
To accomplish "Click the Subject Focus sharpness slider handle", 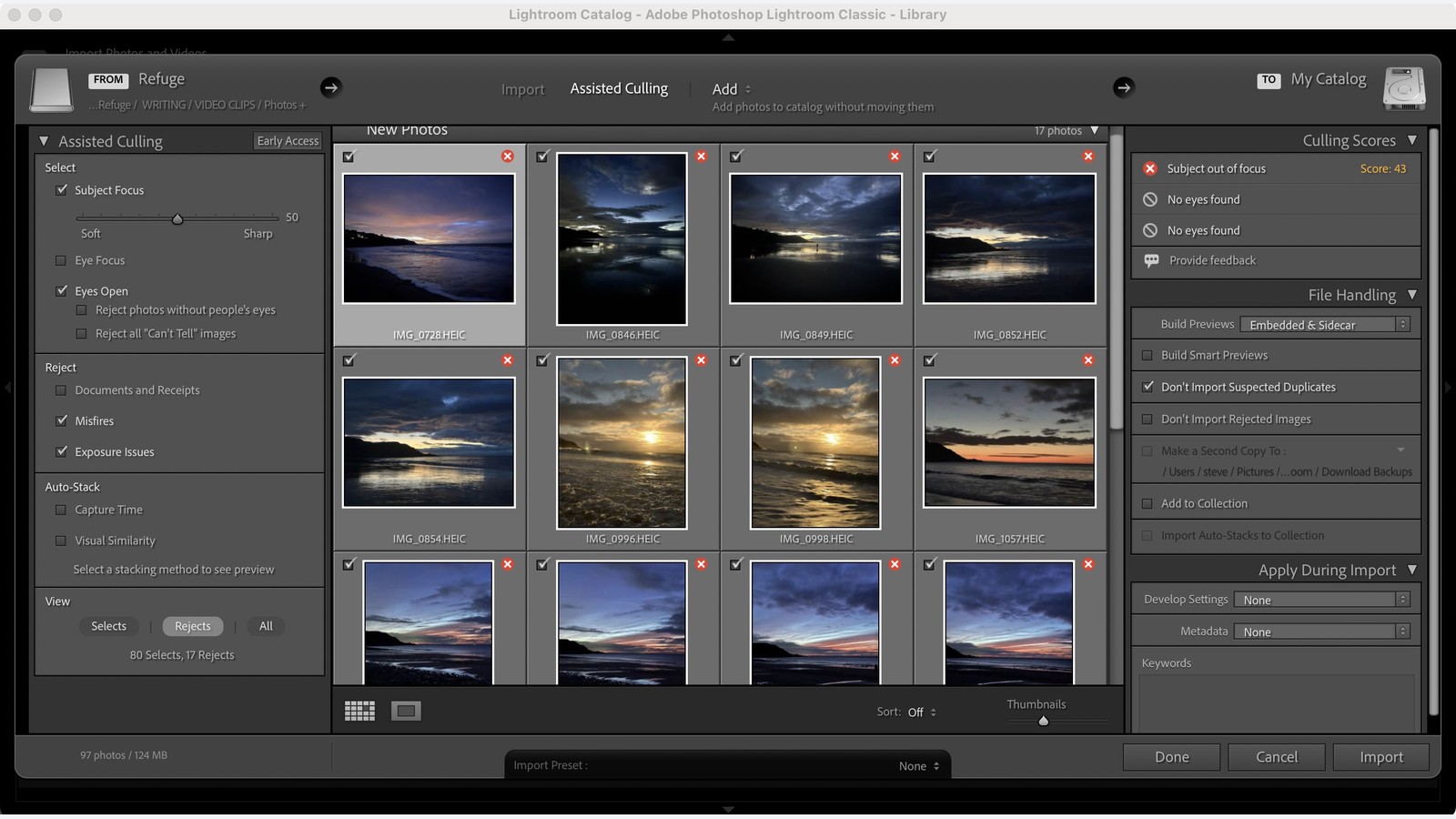I will [177, 218].
